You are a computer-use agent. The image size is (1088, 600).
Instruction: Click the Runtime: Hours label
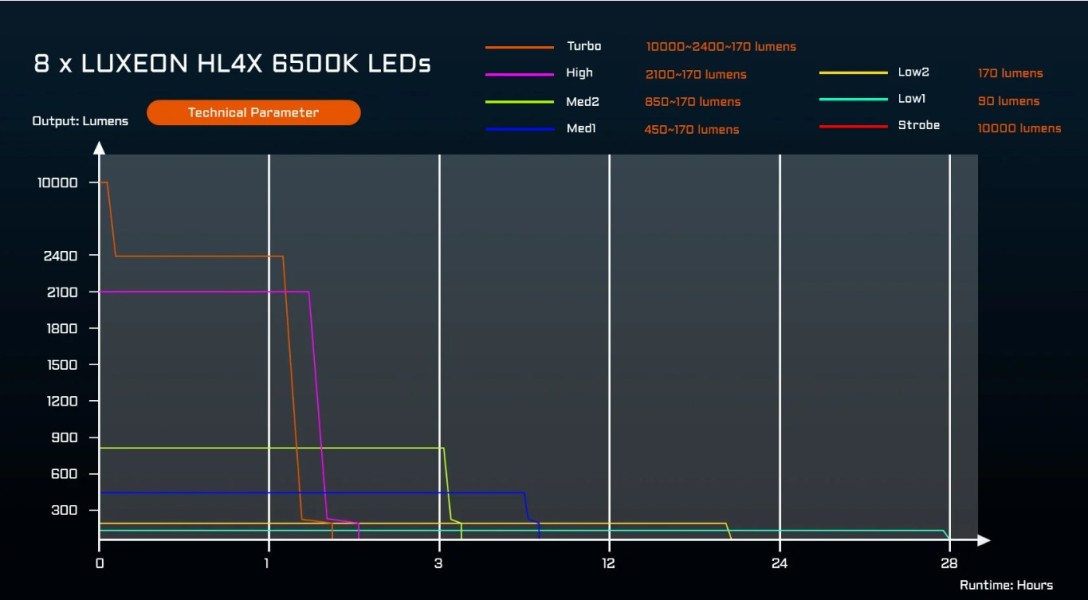pos(1005,585)
